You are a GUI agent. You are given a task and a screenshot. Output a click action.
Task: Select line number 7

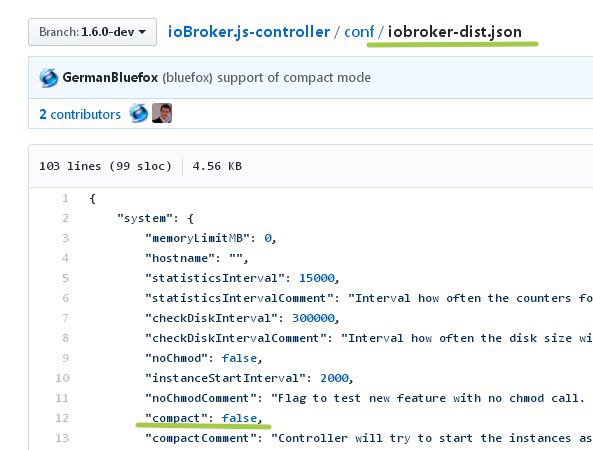(65, 318)
